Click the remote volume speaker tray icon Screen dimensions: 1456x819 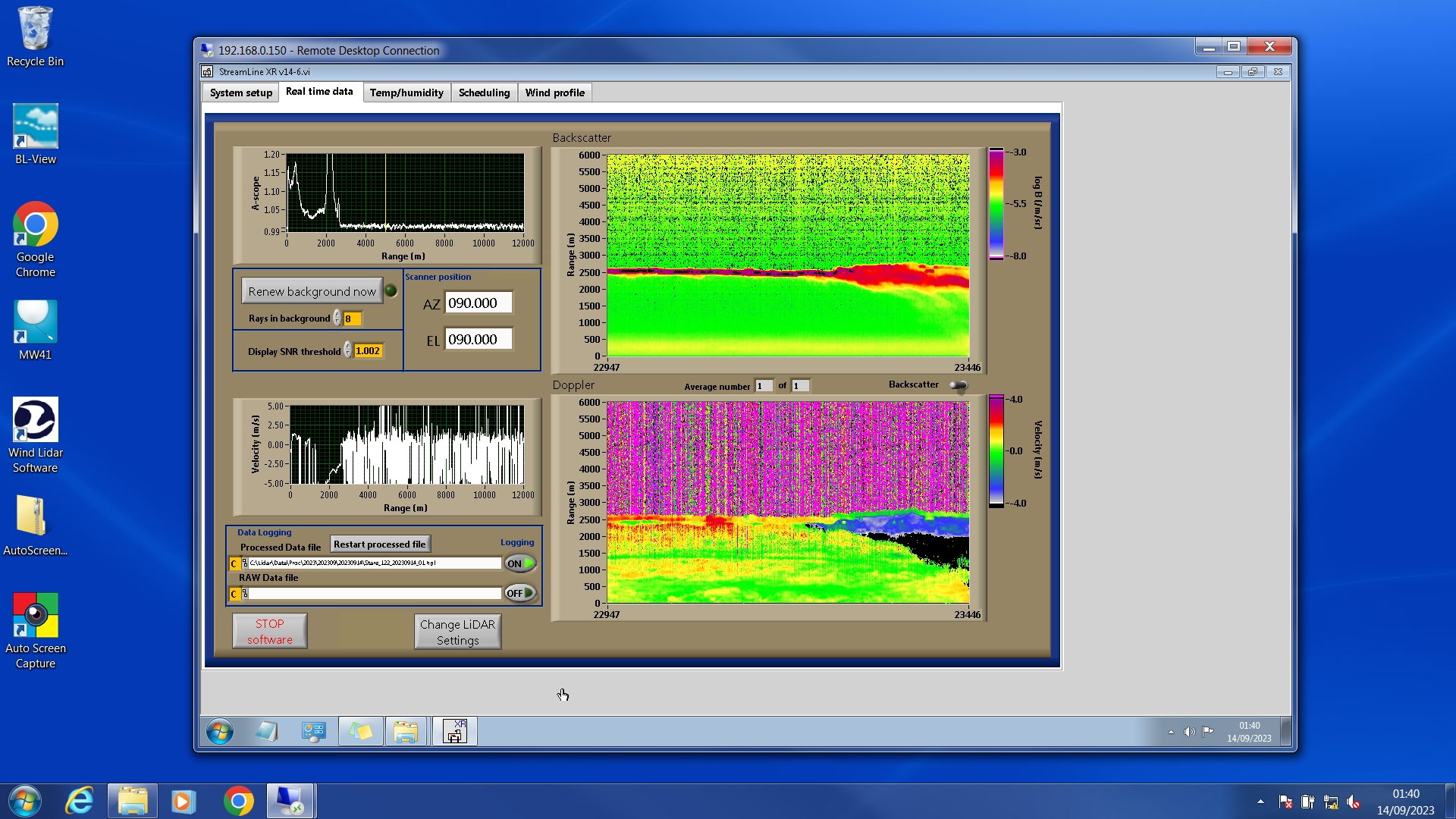pos(1189,732)
